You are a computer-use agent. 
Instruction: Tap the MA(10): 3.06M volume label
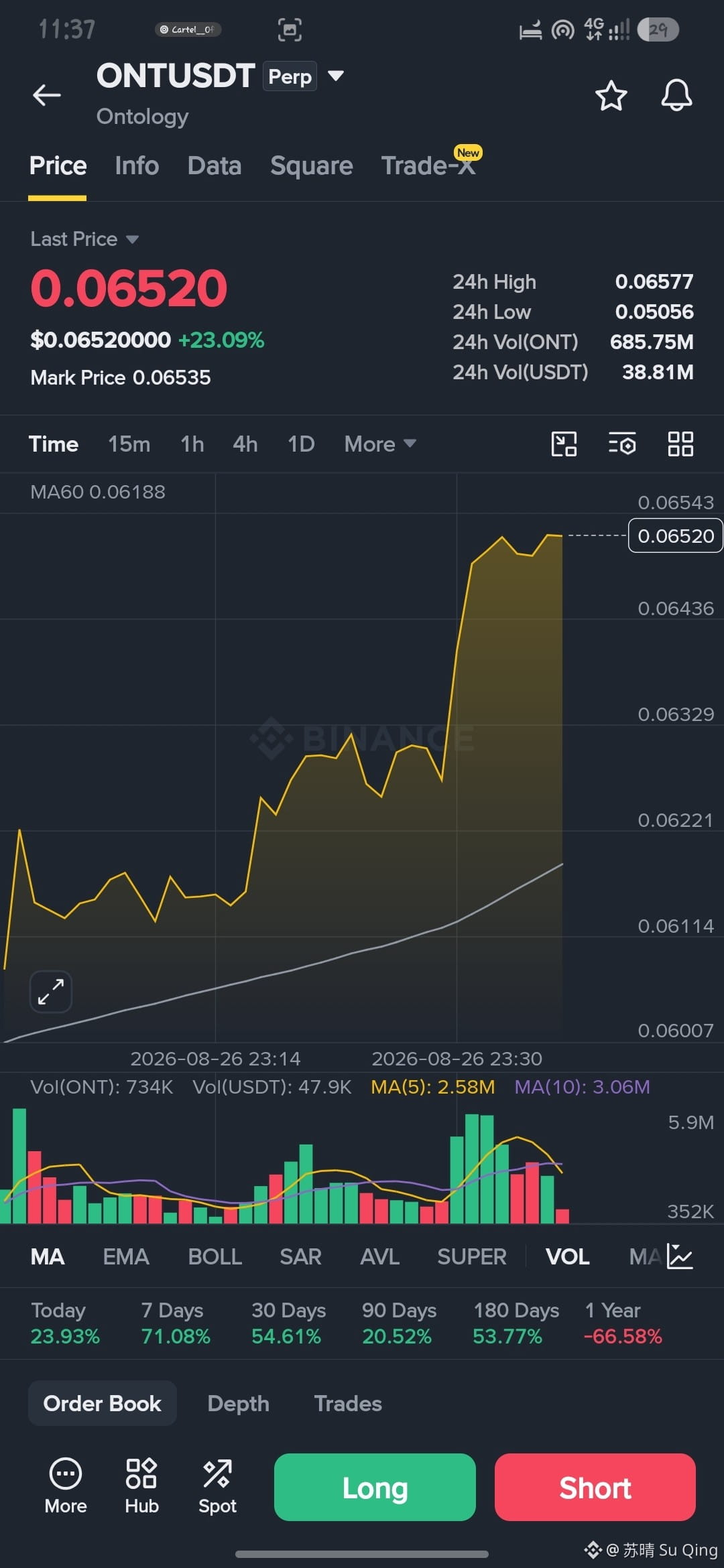(x=582, y=1087)
